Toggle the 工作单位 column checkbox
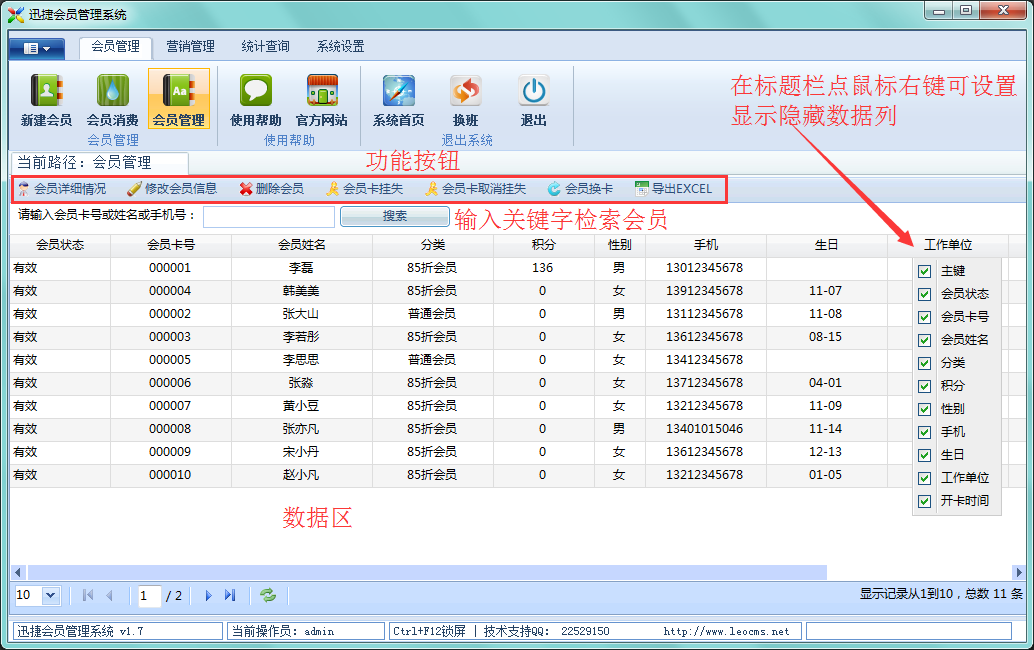Image resolution: width=1034 pixels, height=650 pixels. [925, 478]
